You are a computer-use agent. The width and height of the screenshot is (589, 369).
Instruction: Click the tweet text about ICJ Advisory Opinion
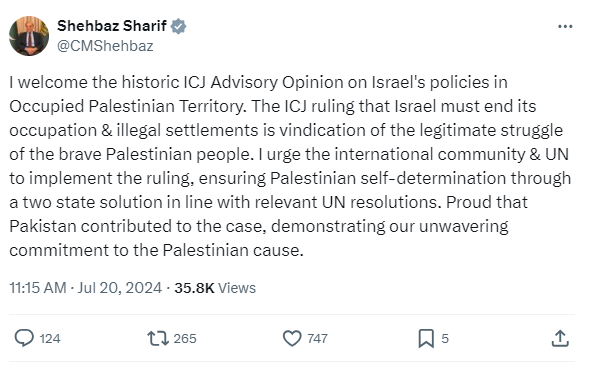pyautogui.click(x=290, y=166)
